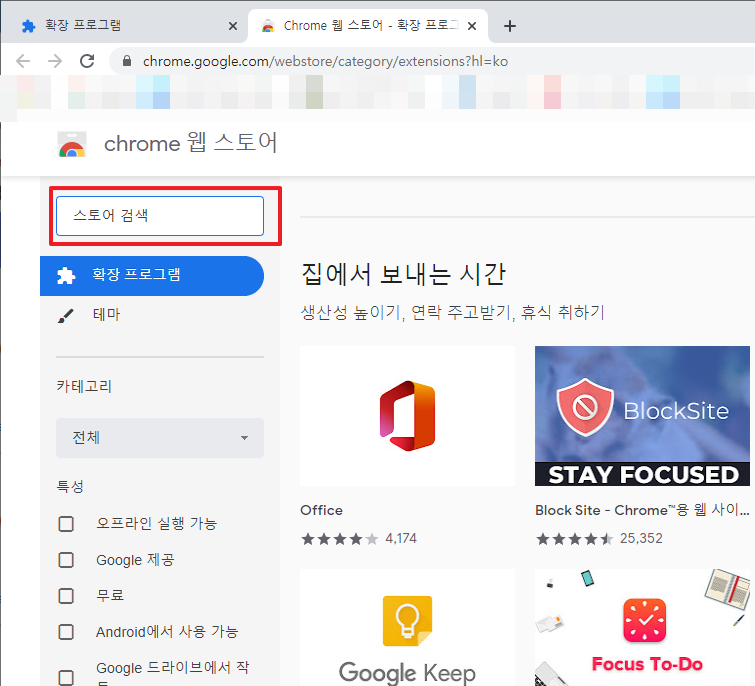Image resolution: width=755 pixels, height=686 pixels.
Task: Close the 확장 프로그램 tab
Action: pyautogui.click(x=233, y=26)
